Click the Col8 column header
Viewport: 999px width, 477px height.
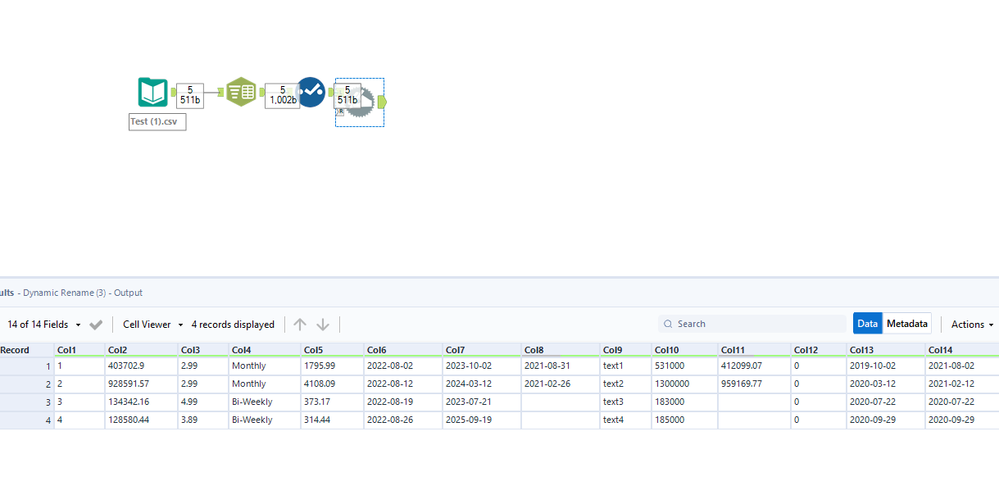coord(561,350)
